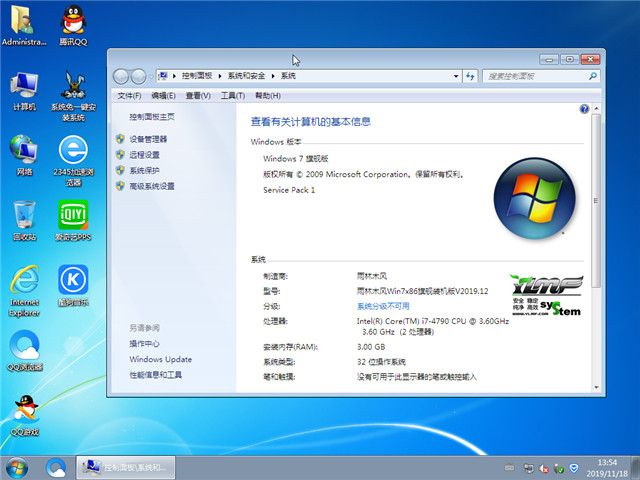This screenshot has width=640, height=480.
Task: Open the 文件(F) menu
Action: tap(128, 96)
